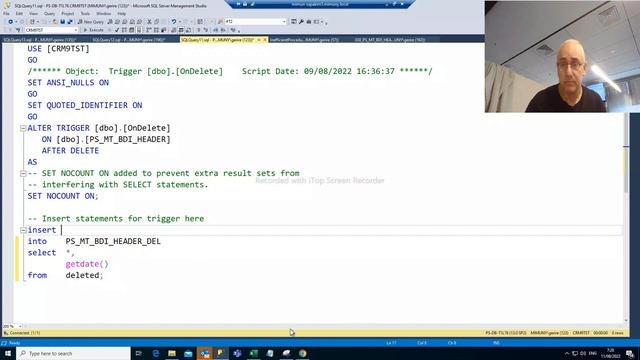Collapse the ALTER TRIGGER code block
Screen dimensions: 640x360
tap(23, 128)
